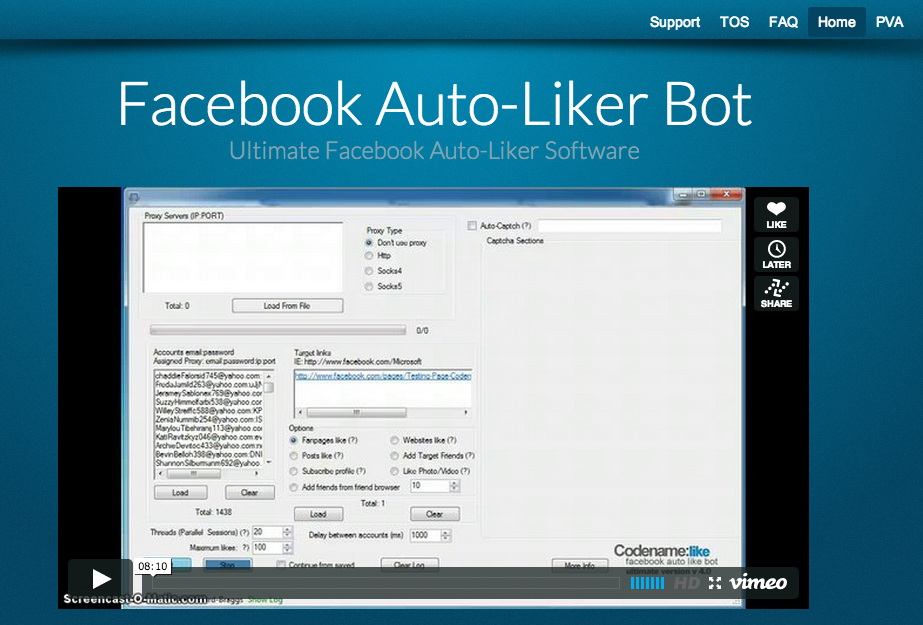Select account row "ZeniaNummib254@yahoo.com"
This screenshot has width=923, height=625.
[x=208, y=420]
